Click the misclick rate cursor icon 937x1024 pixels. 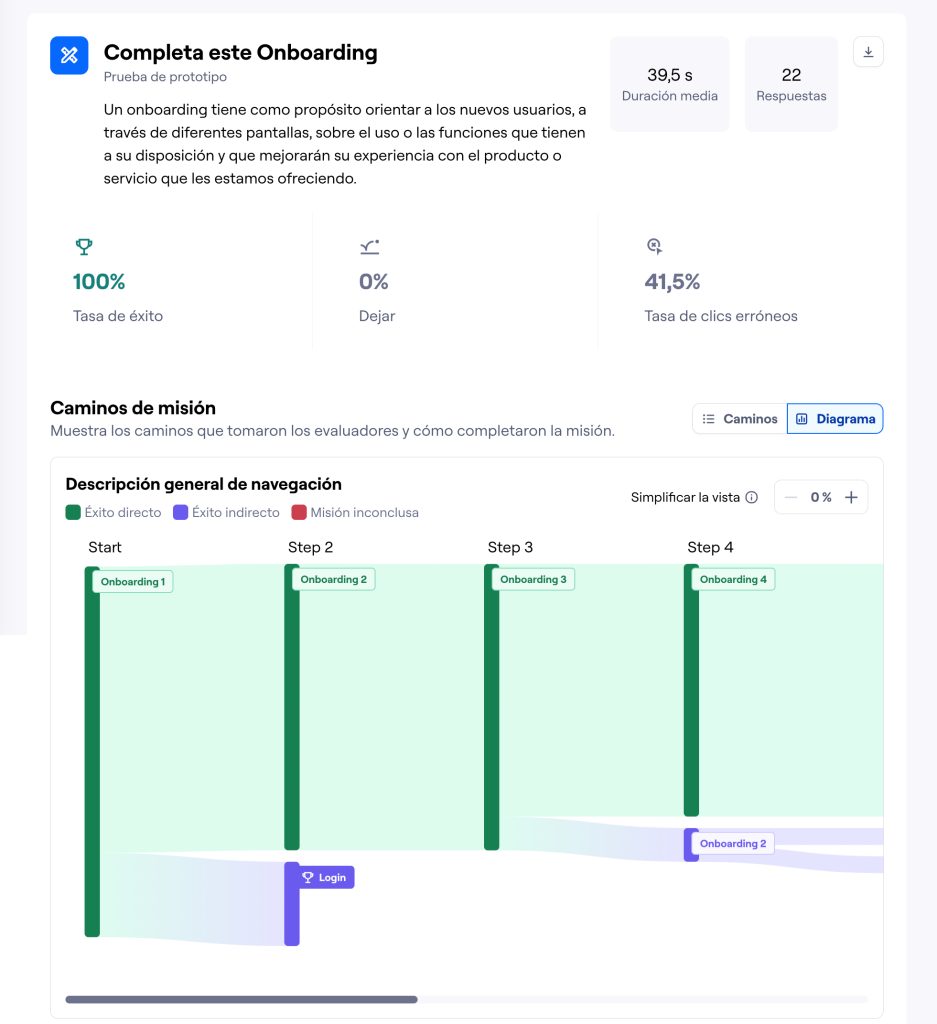pyautogui.click(x=654, y=246)
